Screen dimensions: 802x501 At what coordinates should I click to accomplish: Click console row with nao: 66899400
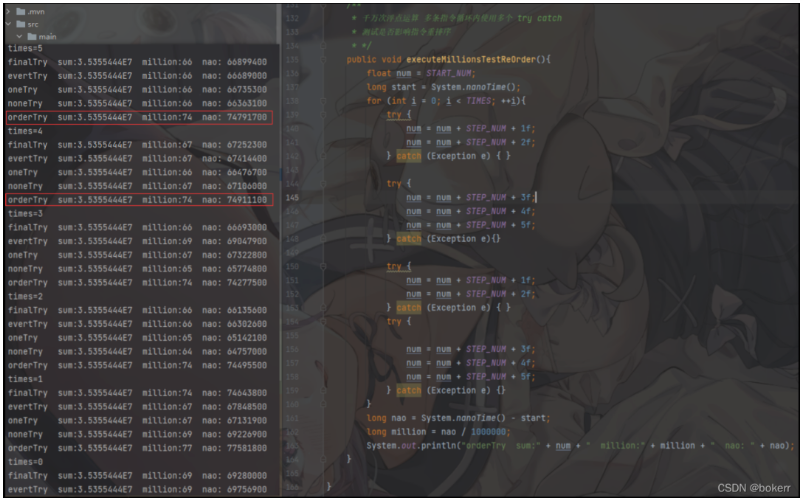[x=137, y=62]
